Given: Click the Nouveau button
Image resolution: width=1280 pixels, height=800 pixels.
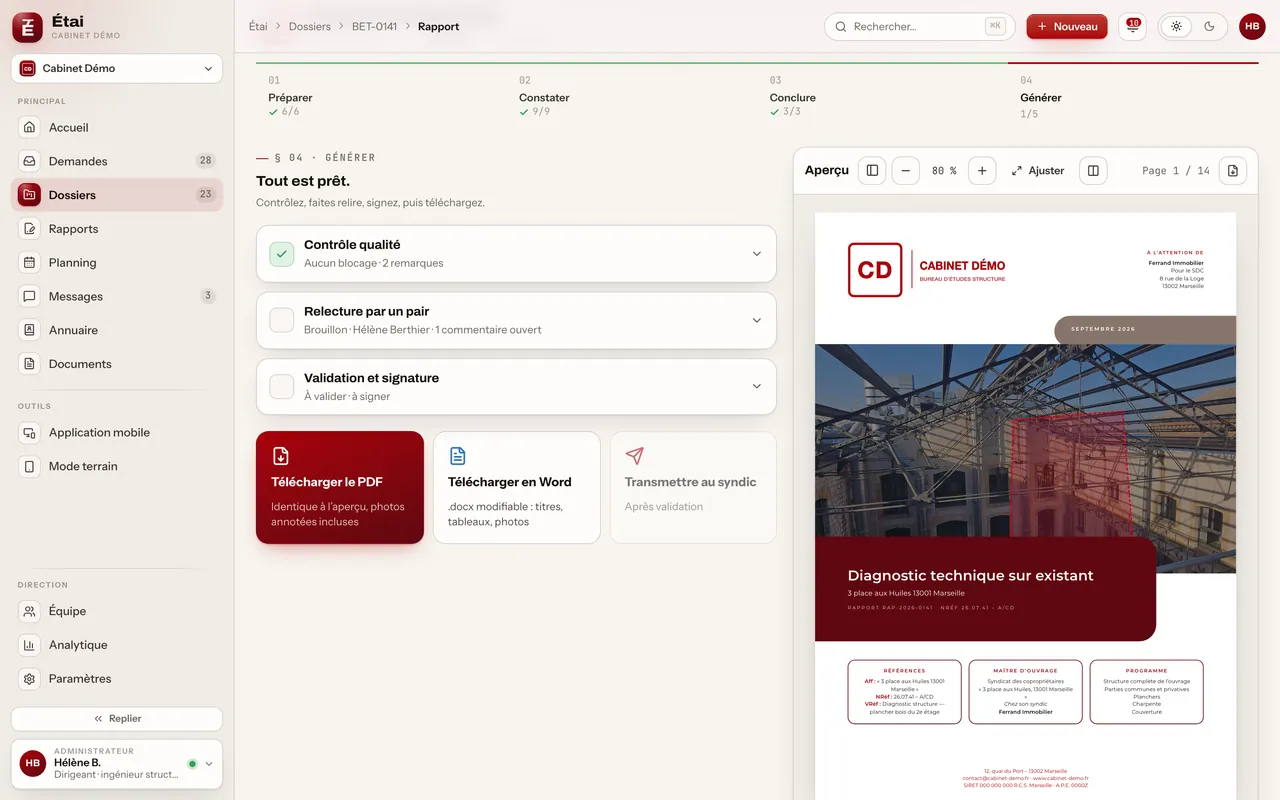Looking at the screenshot, I should 1067,27.
